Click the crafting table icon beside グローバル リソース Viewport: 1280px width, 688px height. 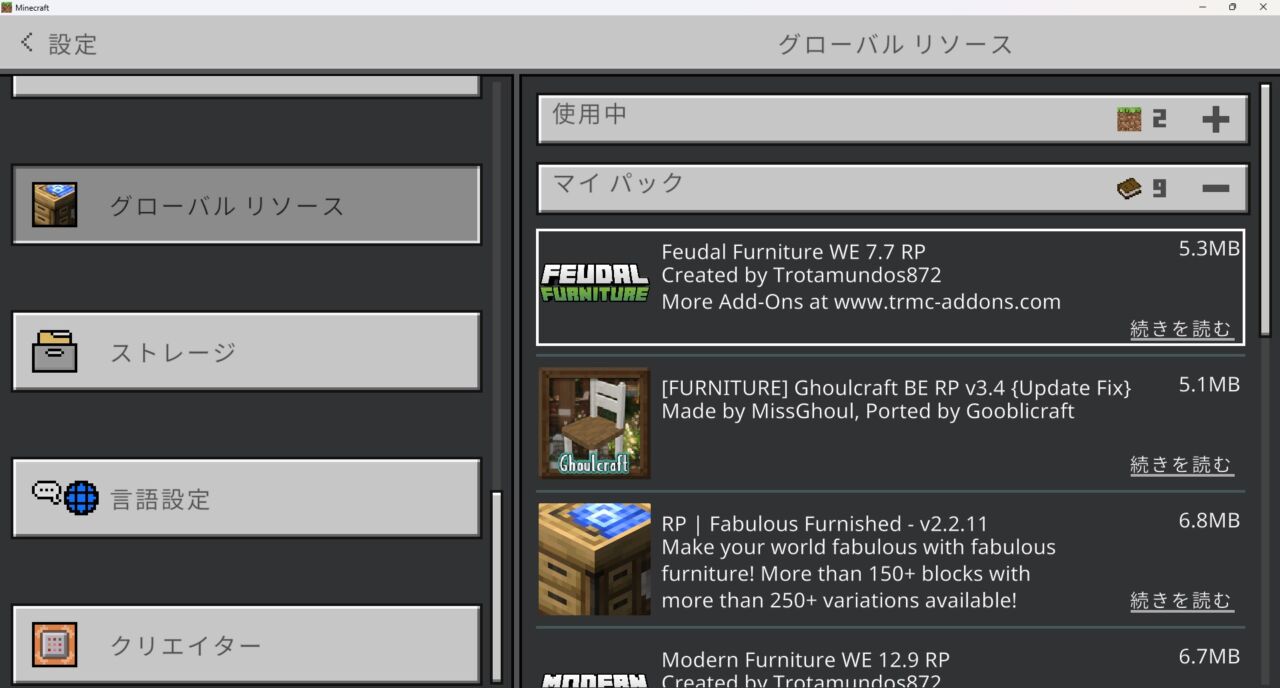click(x=54, y=204)
